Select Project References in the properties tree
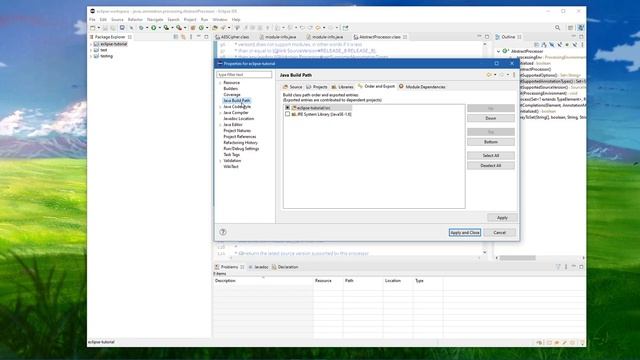Image resolution: width=640 pixels, height=360 pixels. (x=240, y=137)
